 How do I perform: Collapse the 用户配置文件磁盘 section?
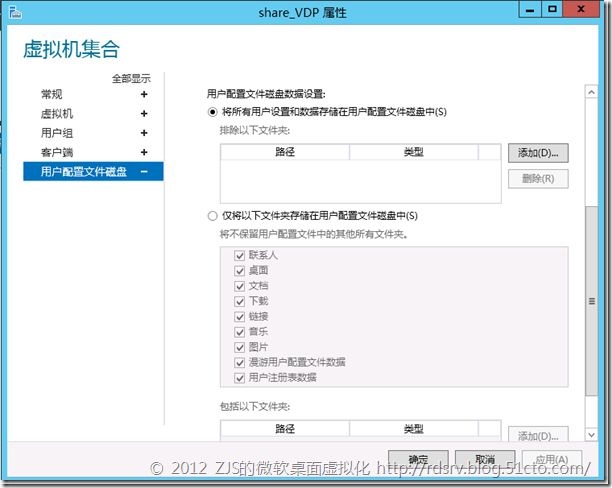(x=144, y=171)
